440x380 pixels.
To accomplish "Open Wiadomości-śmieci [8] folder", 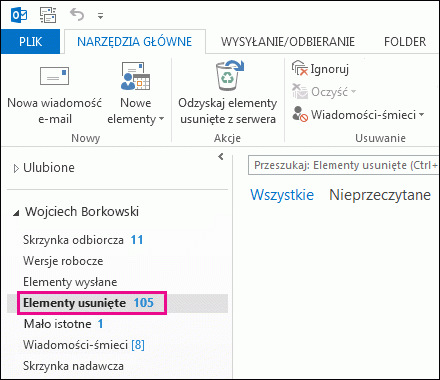I will [x=84, y=345].
